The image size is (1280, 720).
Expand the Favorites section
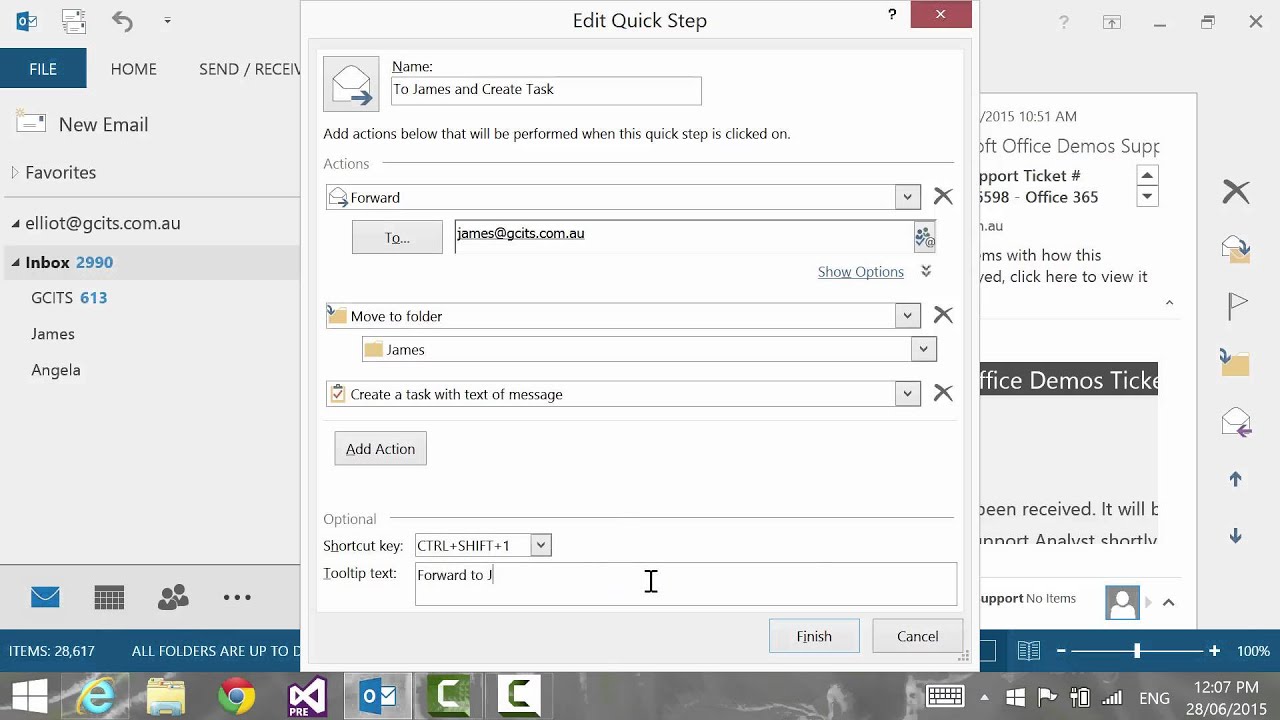tap(15, 172)
